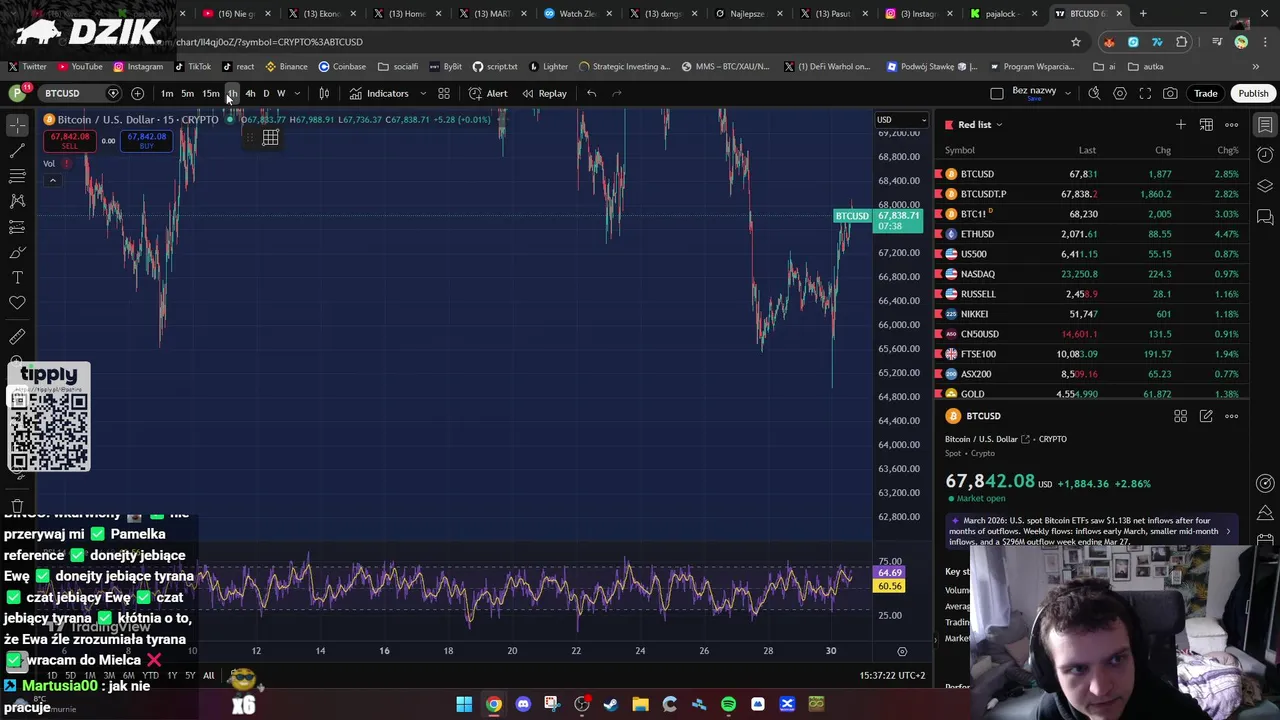Select the Text annotation tool
The image size is (1280, 720).
tap(17, 277)
